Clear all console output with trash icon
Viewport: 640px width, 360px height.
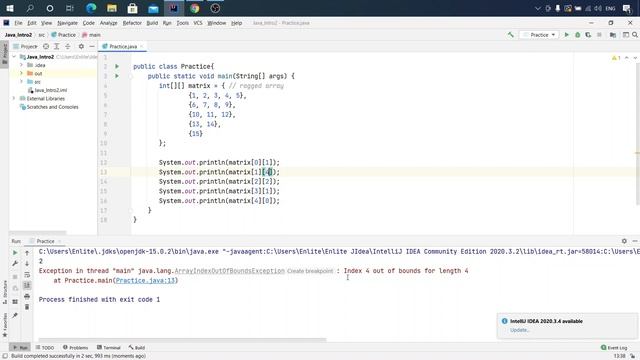(x=27, y=307)
